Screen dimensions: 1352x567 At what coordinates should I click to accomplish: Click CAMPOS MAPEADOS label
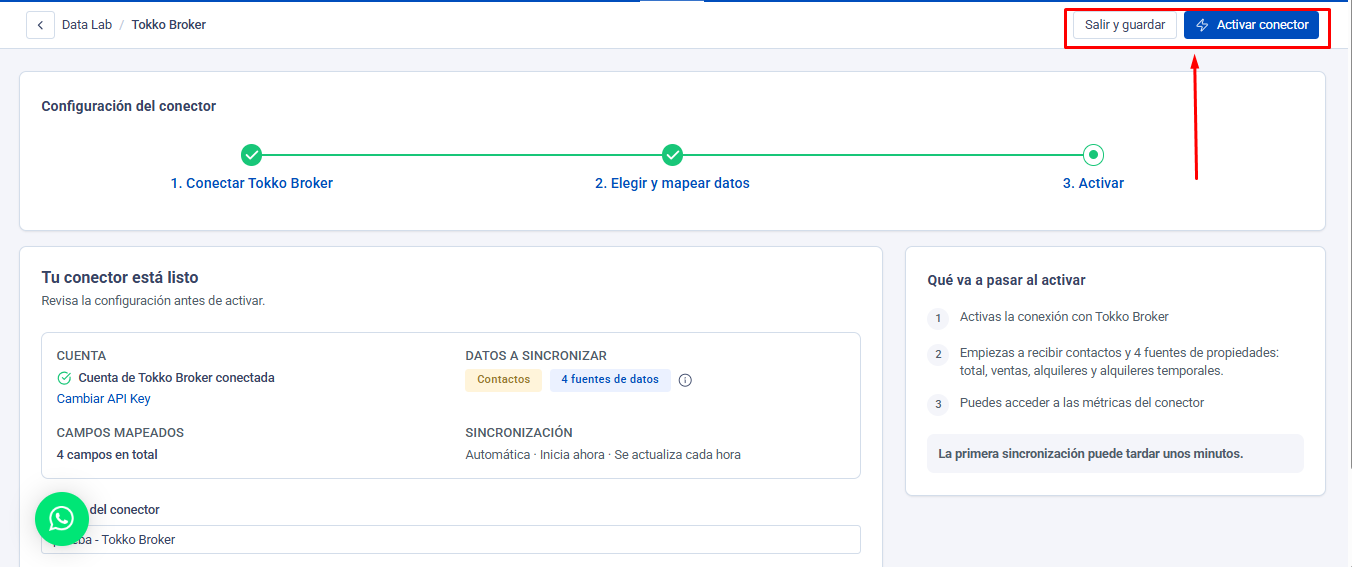coord(120,433)
